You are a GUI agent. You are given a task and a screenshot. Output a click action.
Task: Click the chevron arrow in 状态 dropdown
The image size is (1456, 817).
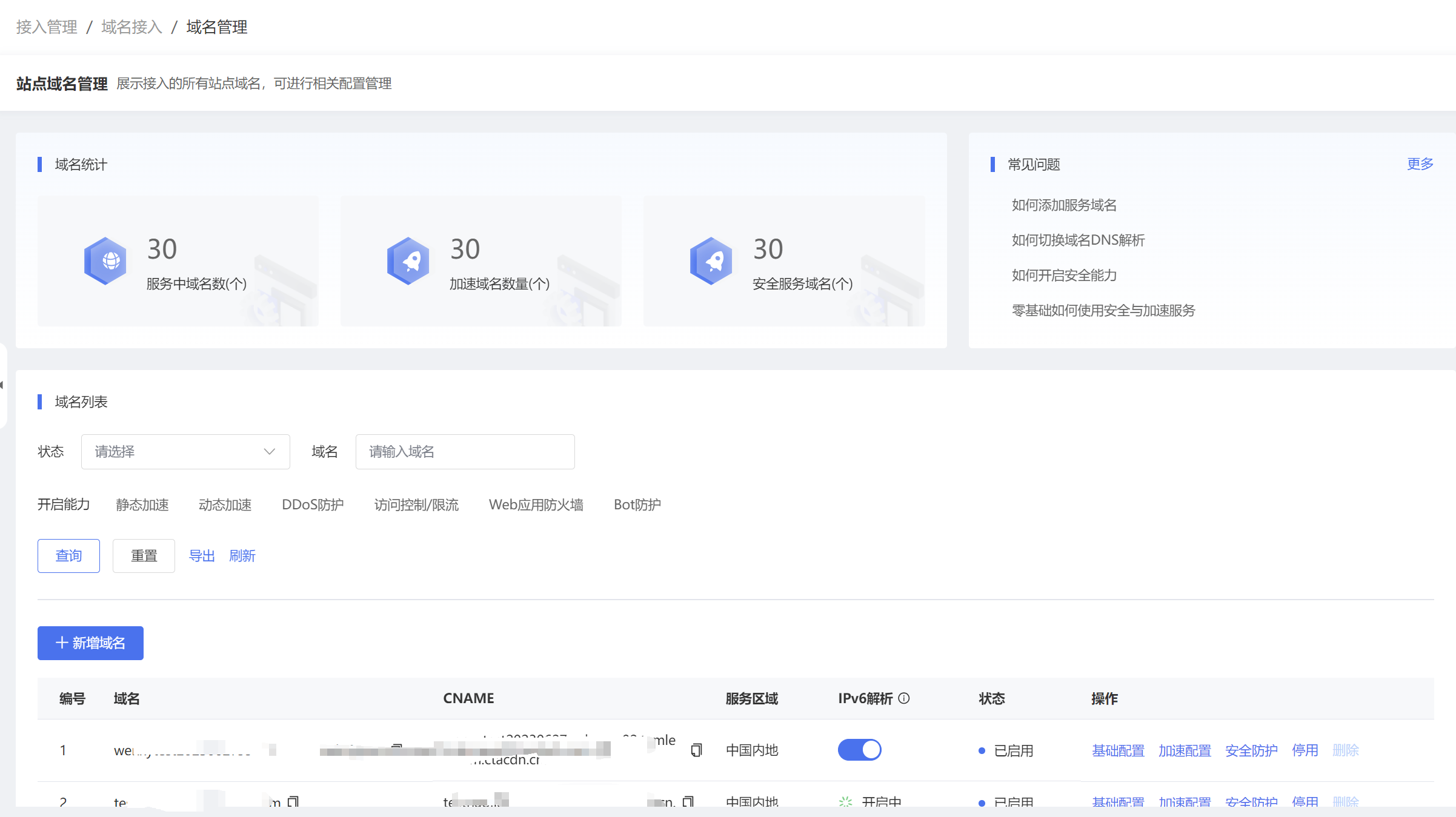click(270, 451)
